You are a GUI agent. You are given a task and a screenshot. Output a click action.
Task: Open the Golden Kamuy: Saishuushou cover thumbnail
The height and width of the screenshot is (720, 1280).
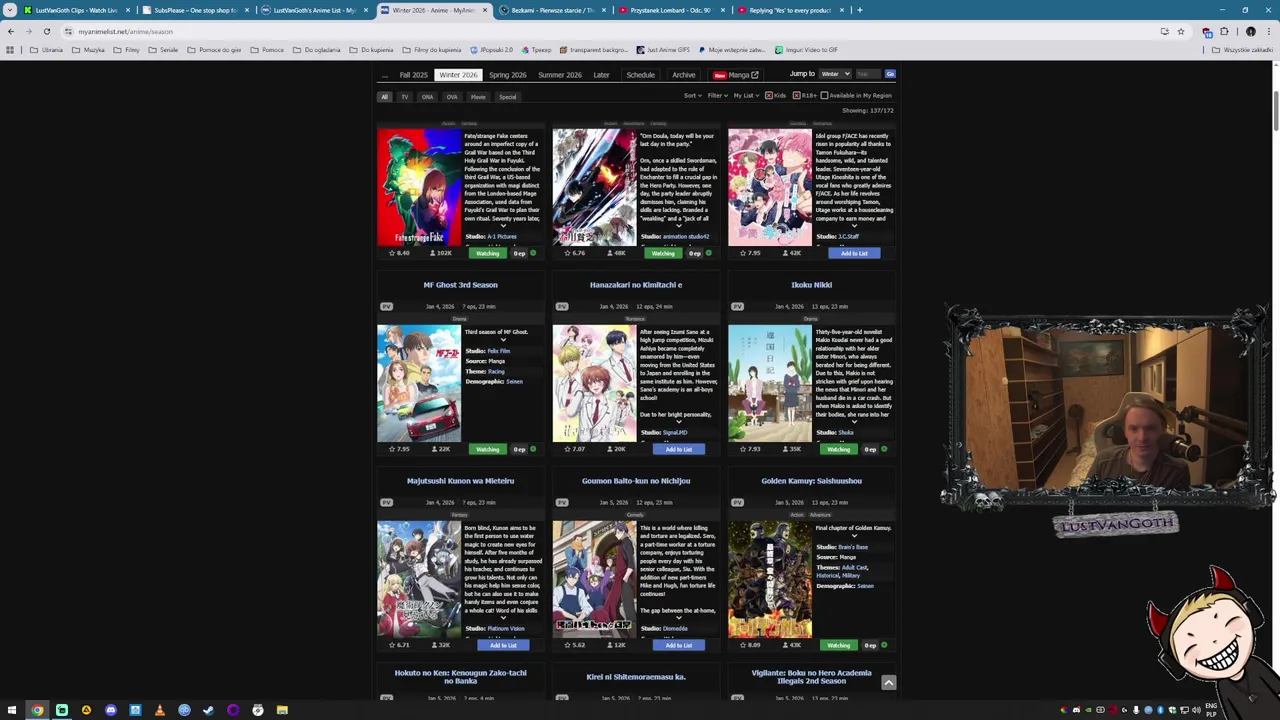point(770,579)
